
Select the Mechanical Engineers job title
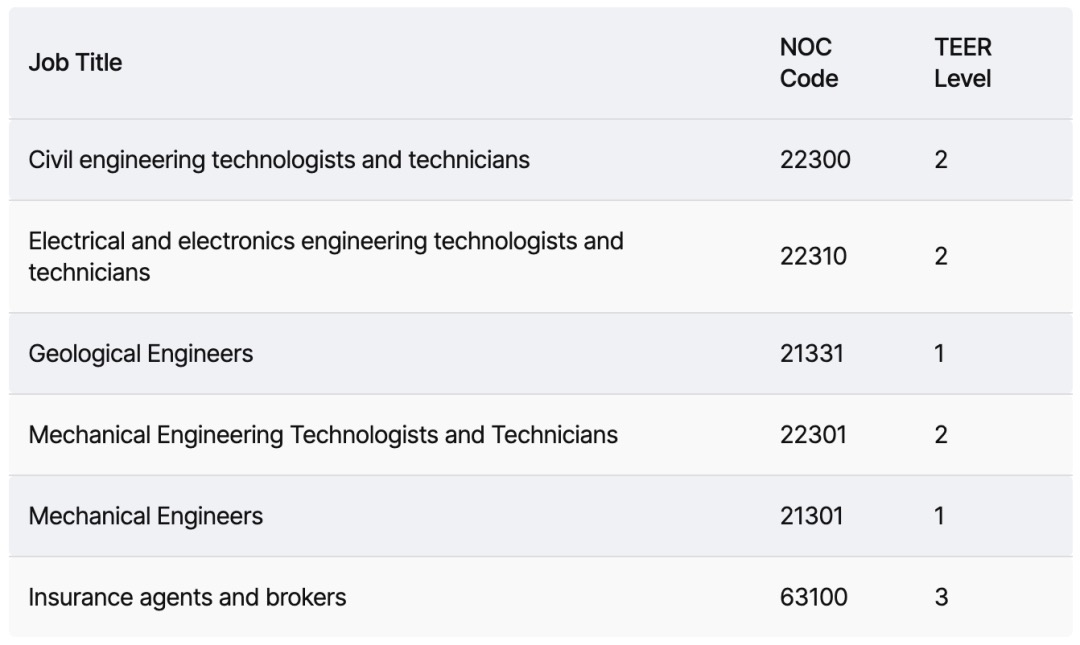click(145, 516)
